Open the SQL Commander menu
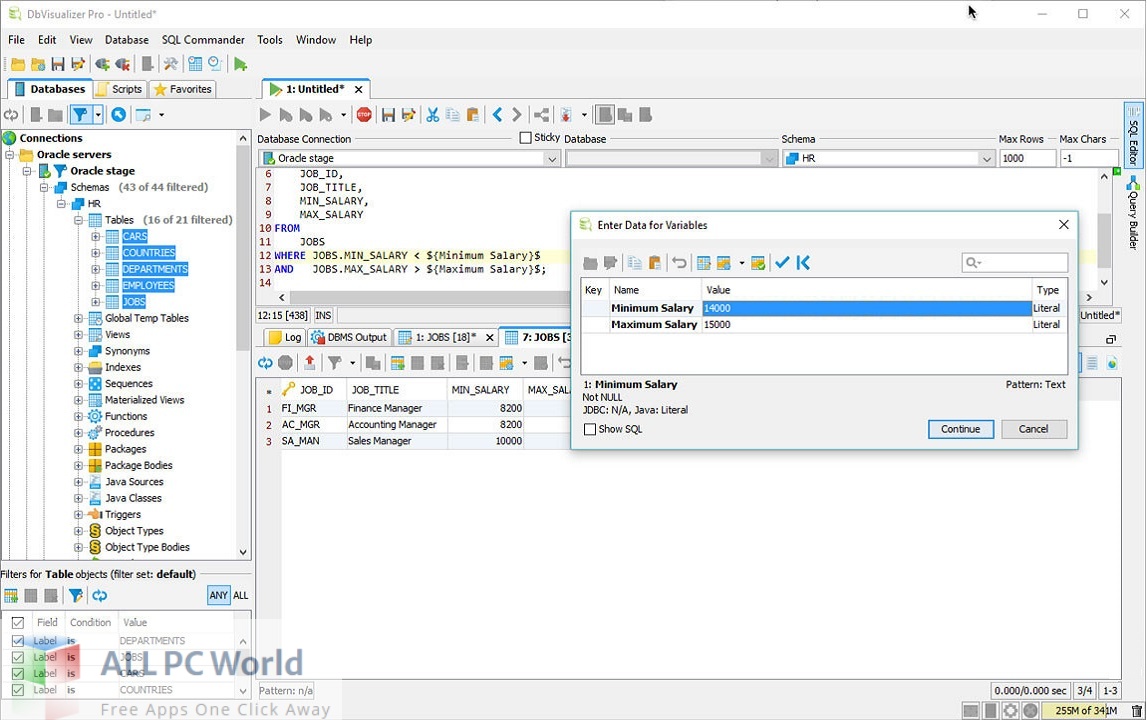The image size is (1147, 720). tap(203, 40)
